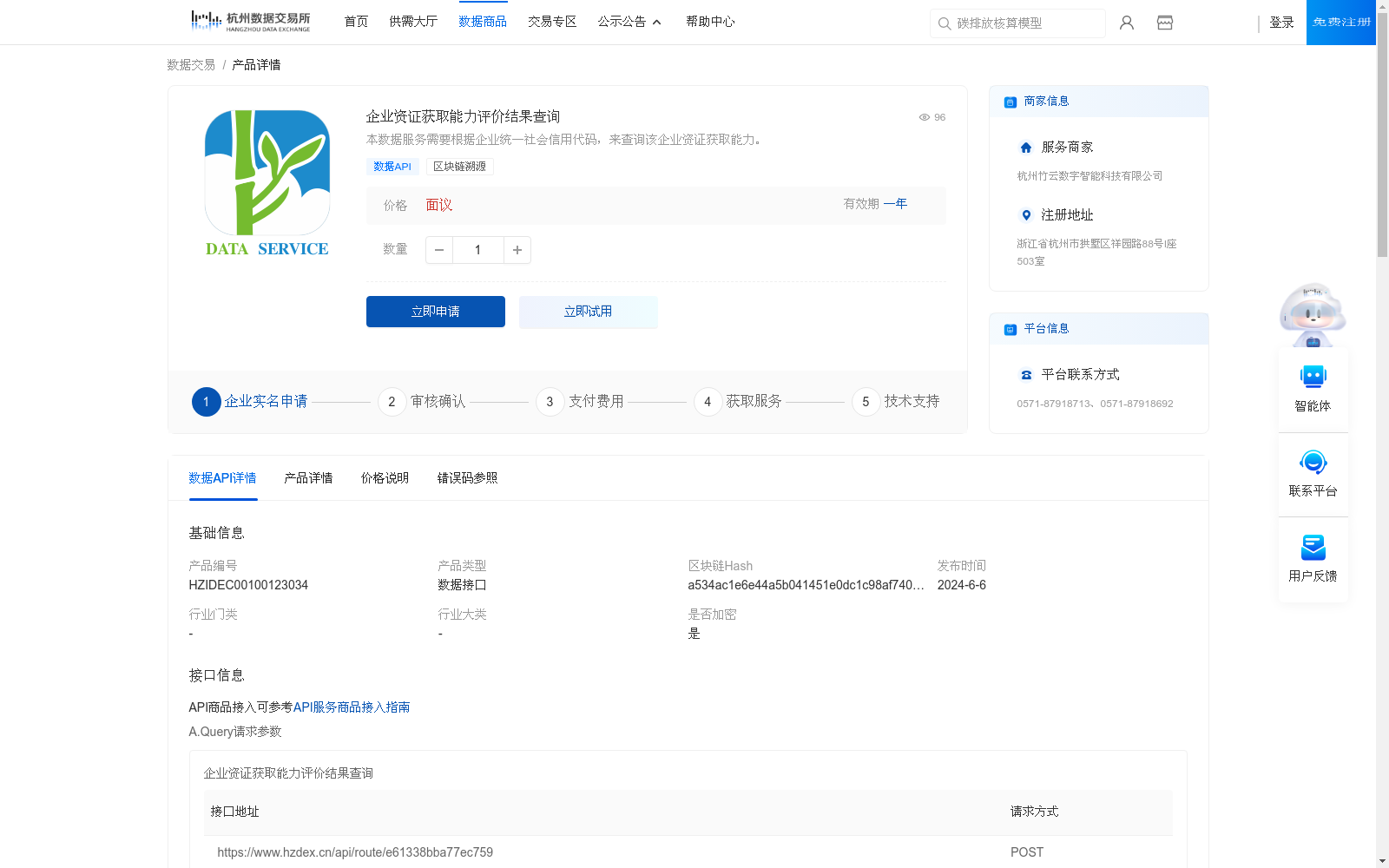Switch to 数据API详情 tab
The width and height of the screenshot is (1389, 868).
click(x=223, y=478)
